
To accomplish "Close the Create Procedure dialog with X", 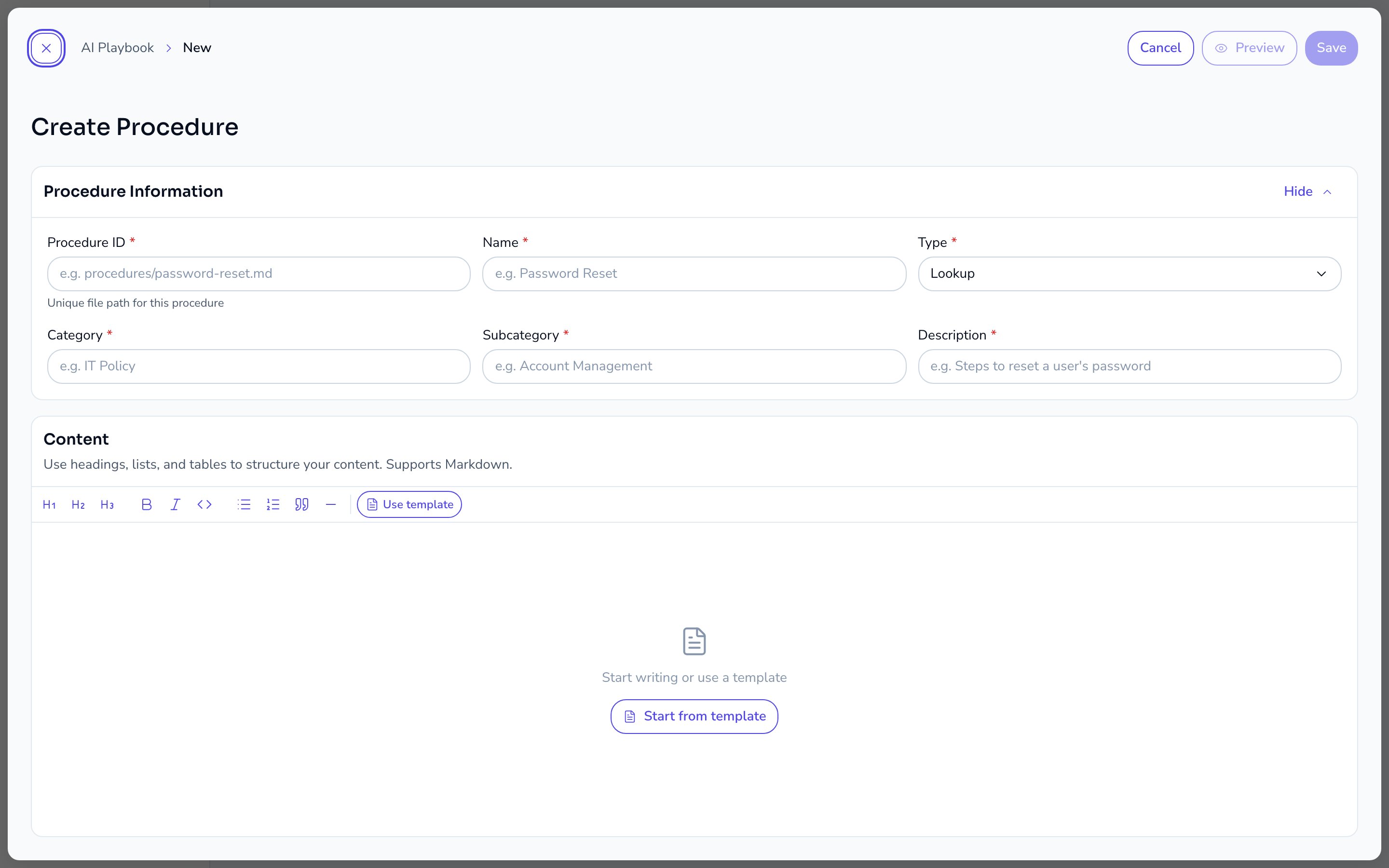I will pos(46,48).
